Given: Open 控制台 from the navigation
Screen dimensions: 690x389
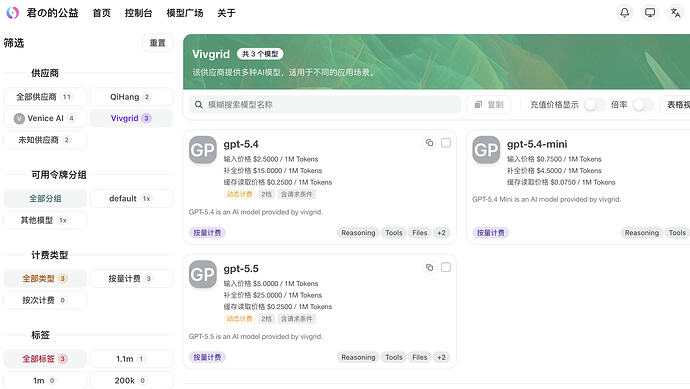Looking at the screenshot, I should [139, 13].
